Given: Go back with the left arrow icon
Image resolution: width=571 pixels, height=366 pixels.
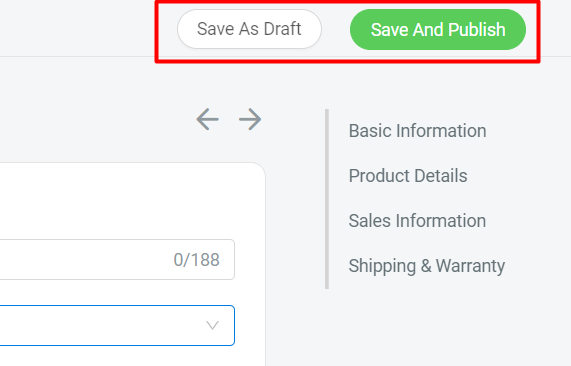Looking at the screenshot, I should pos(208,119).
